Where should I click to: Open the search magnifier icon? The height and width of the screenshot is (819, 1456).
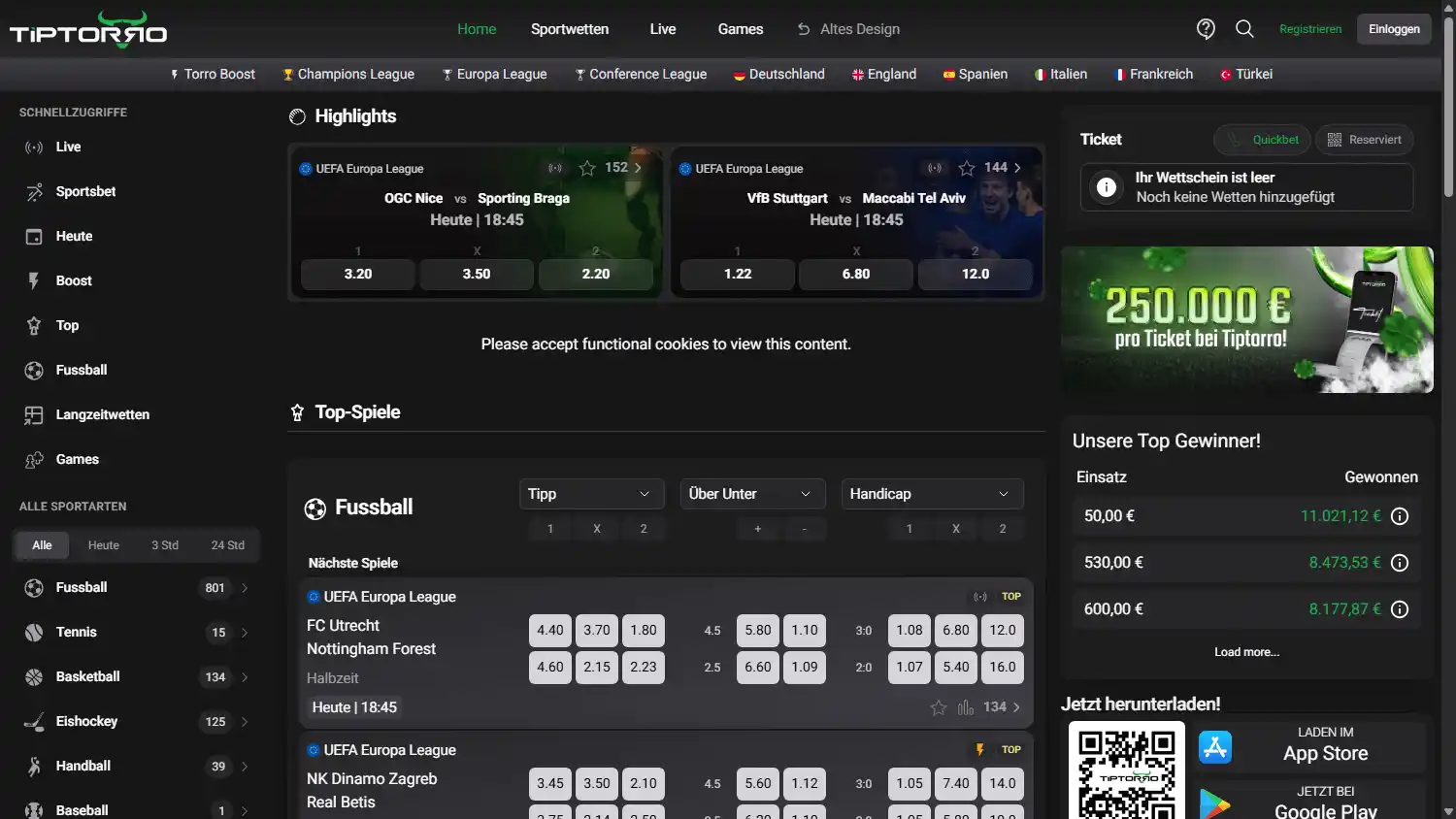point(1244,29)
